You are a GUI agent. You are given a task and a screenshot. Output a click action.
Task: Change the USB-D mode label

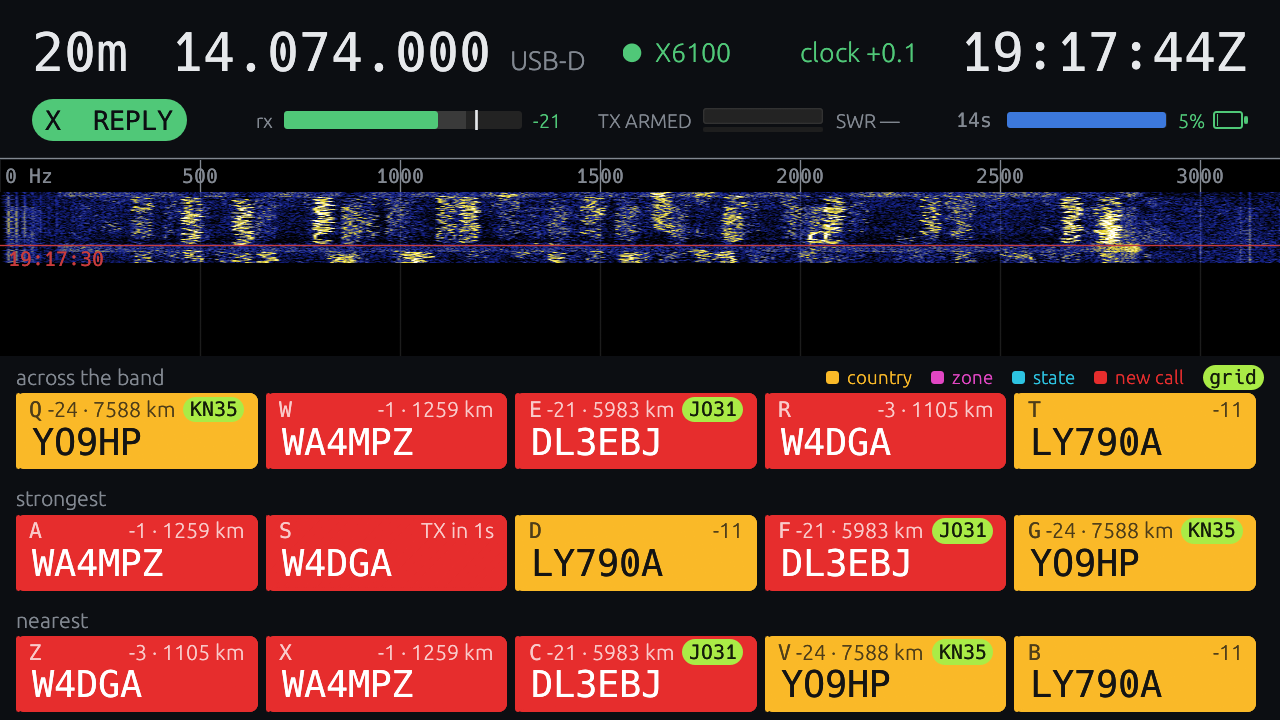[x=547, y=61]
